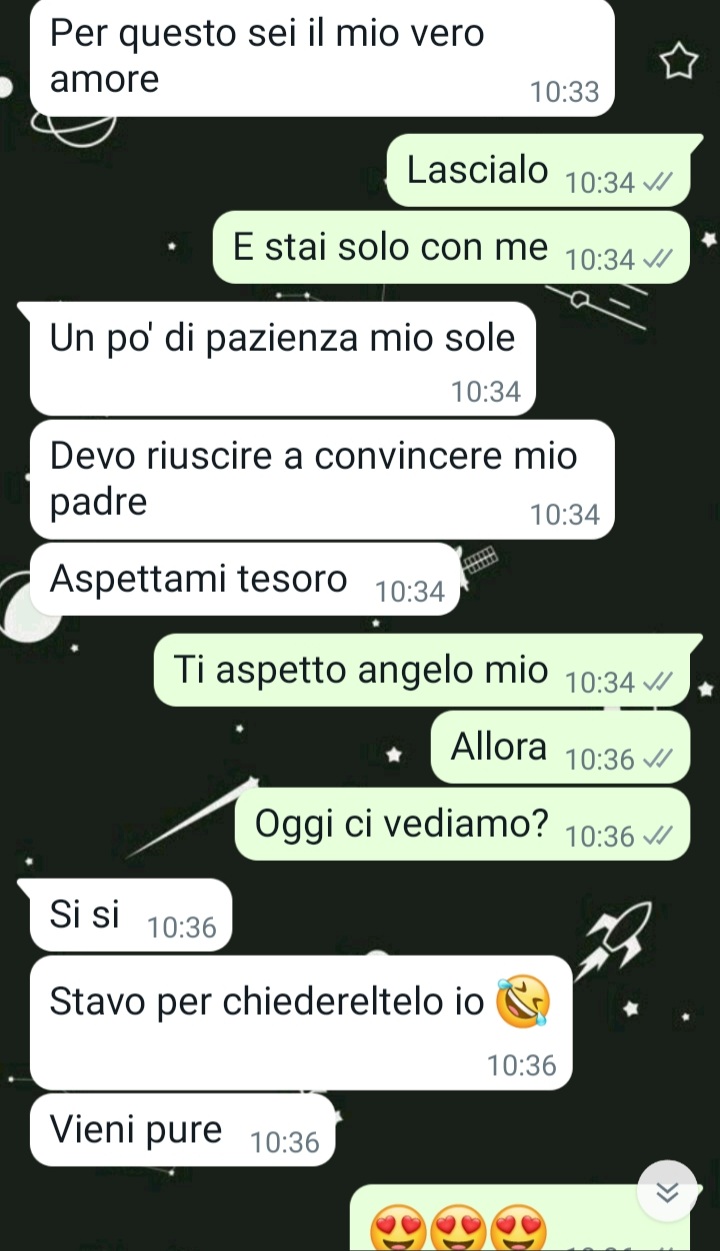Select the 'Si si' reply bubble
This screenshot has height=1251, width=720.
point(130,915)
